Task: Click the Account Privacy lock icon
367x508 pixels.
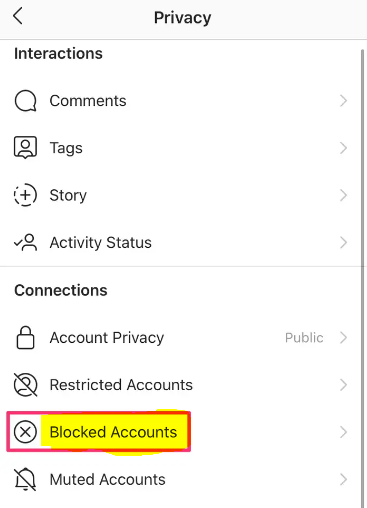Action: click(x=25, y=337)
